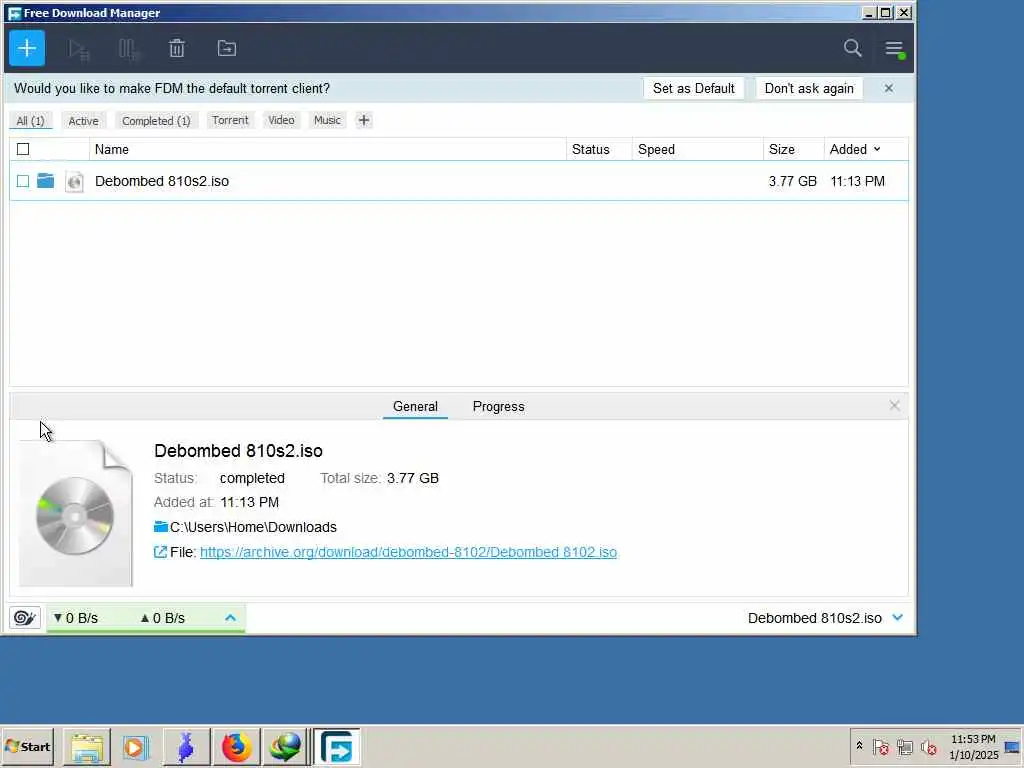The image size is (1024, 768).
Task: Close the details panel
Action: coord(895,406)
